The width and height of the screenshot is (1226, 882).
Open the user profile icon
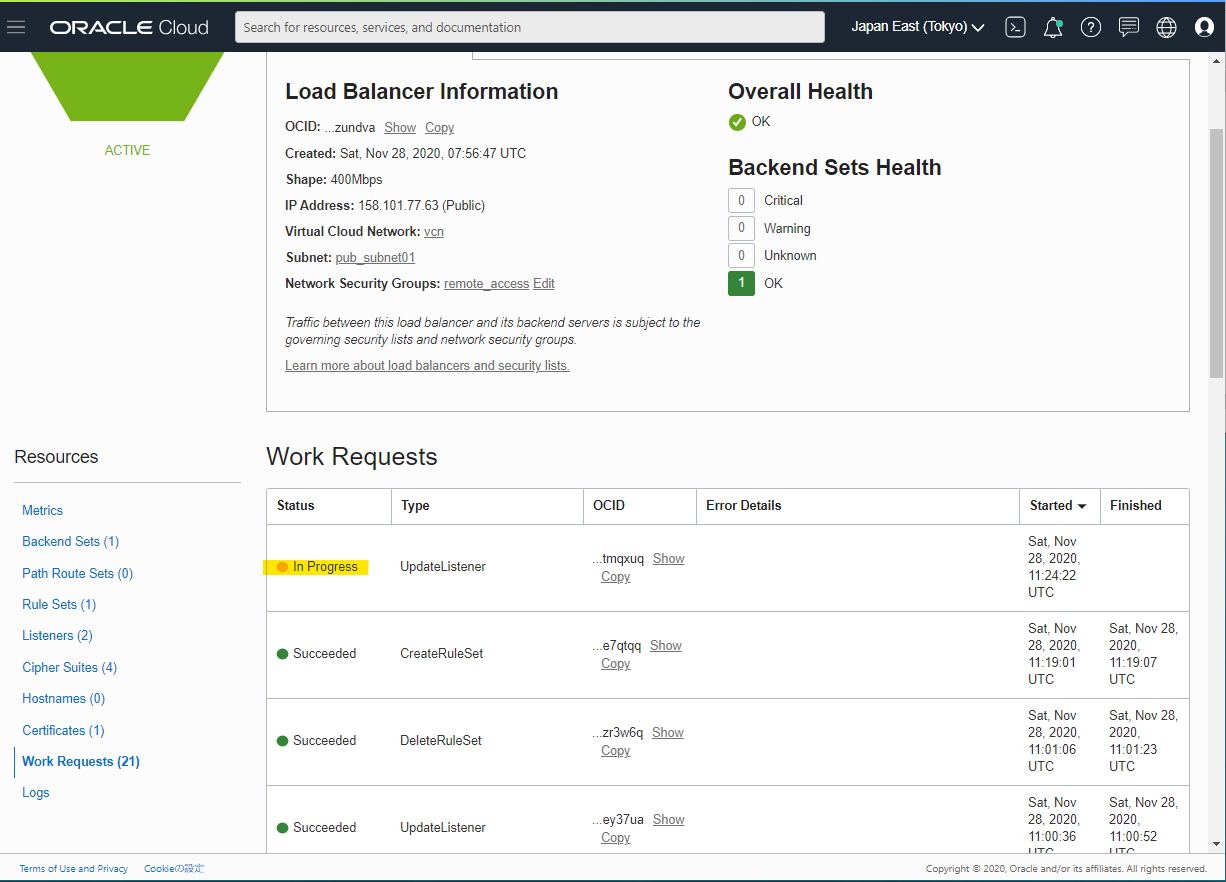1204,27
